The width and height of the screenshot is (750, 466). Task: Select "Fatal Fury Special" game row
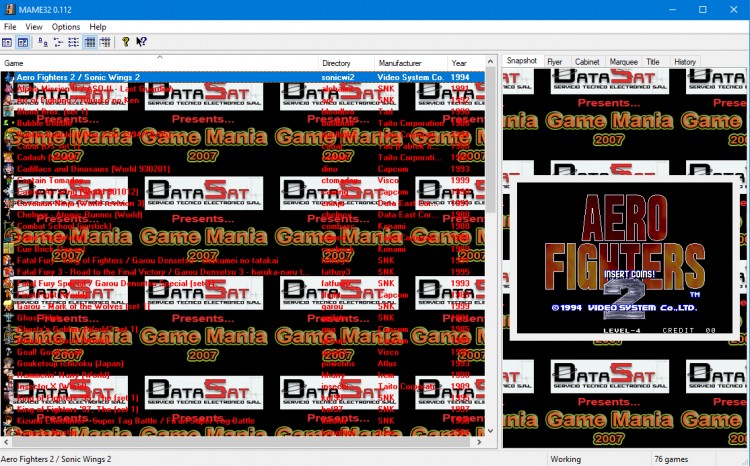pyautogui.click(x=243, y=283)
